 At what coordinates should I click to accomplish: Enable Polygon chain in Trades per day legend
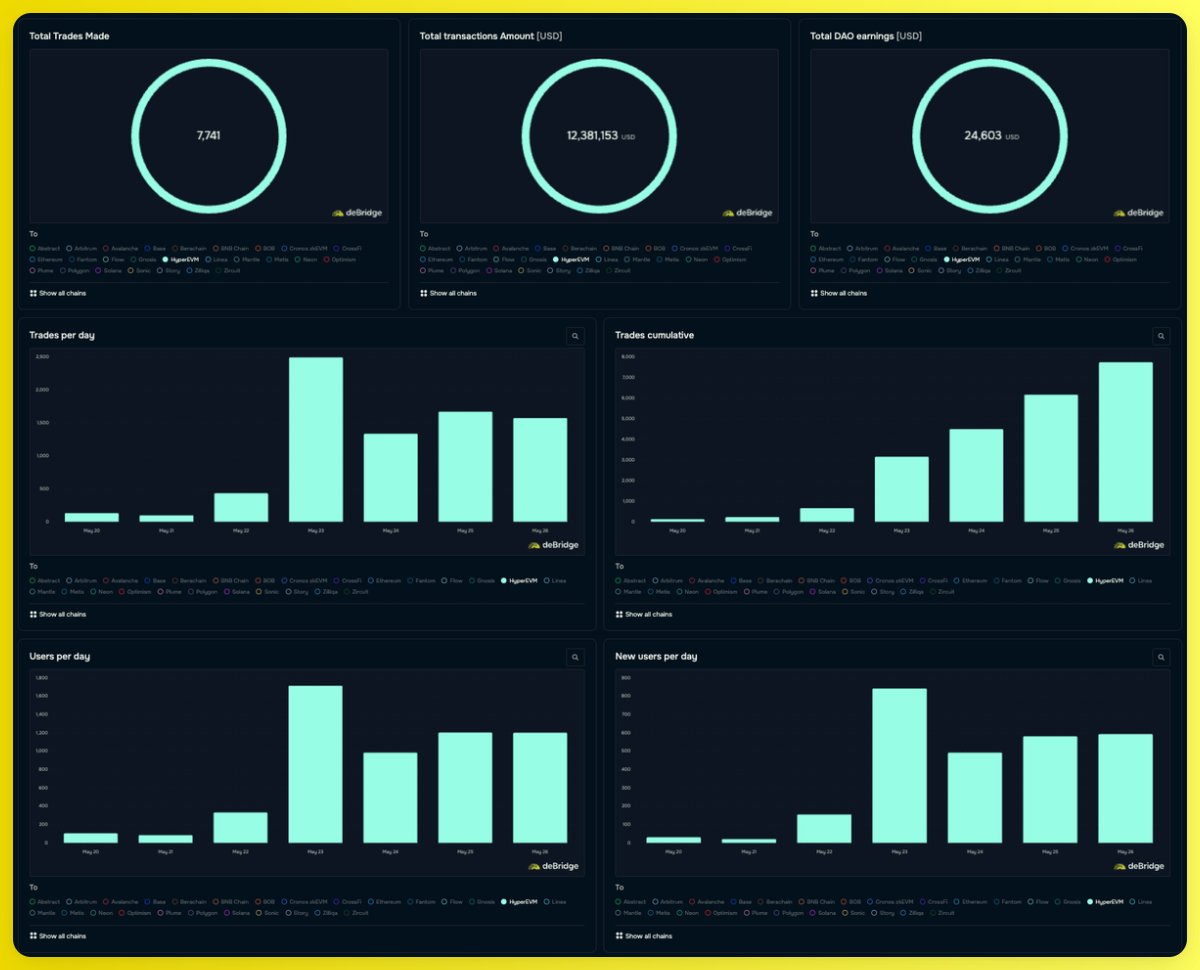[x=203, y=592]
